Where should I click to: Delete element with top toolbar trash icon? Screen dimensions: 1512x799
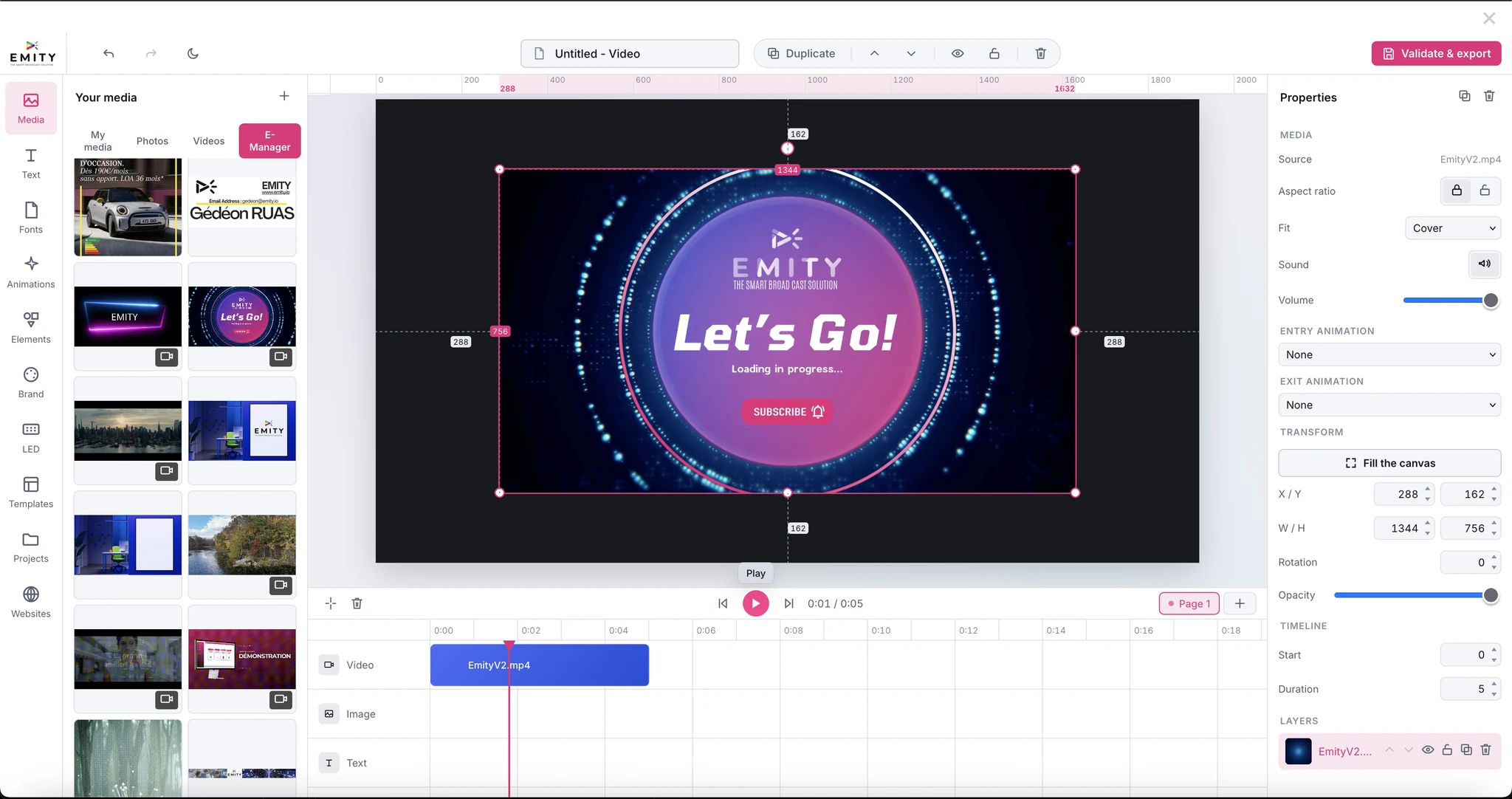(x=1040, y=53)
